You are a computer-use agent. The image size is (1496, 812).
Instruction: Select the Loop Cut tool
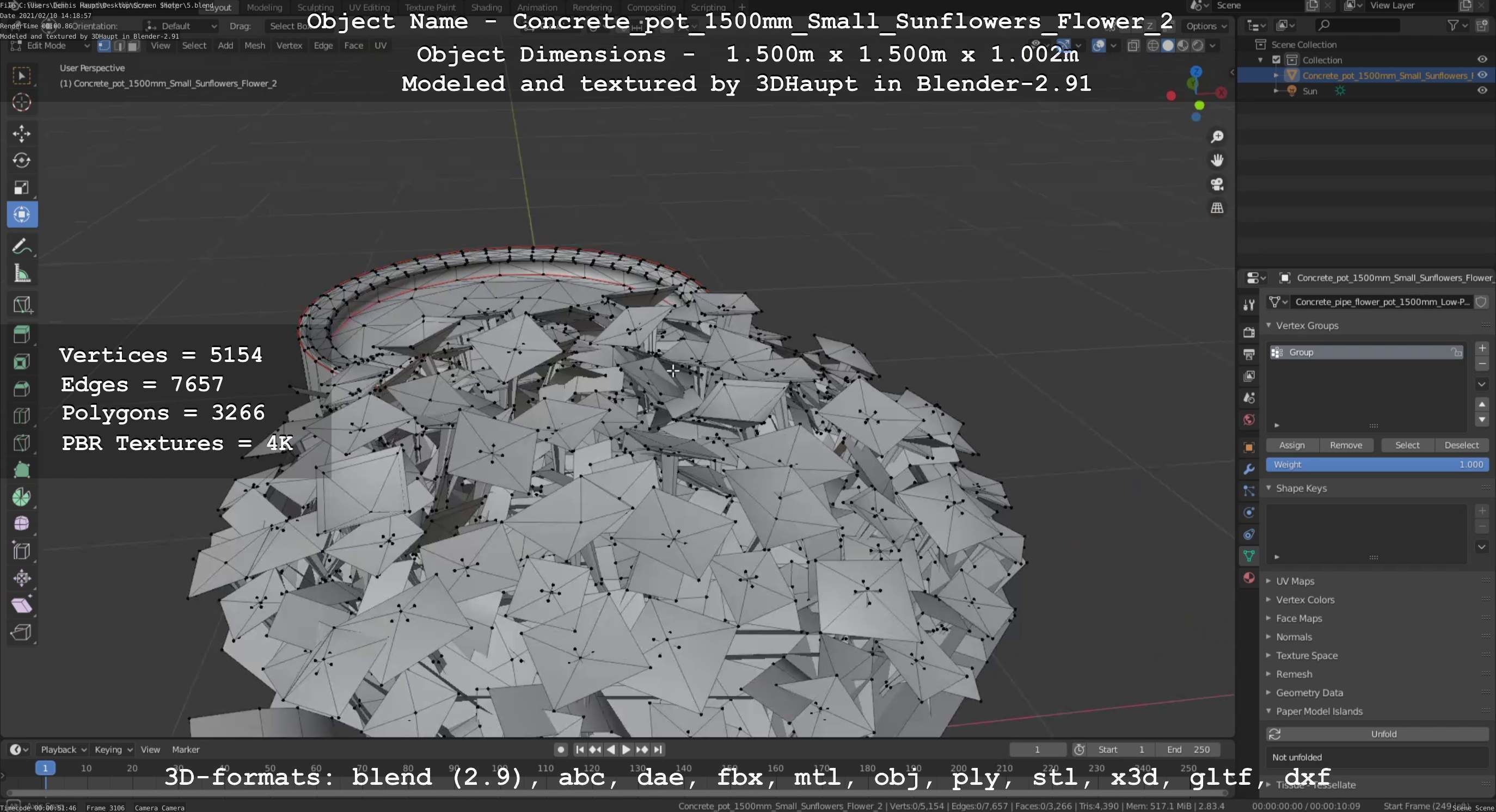point(21,416)
